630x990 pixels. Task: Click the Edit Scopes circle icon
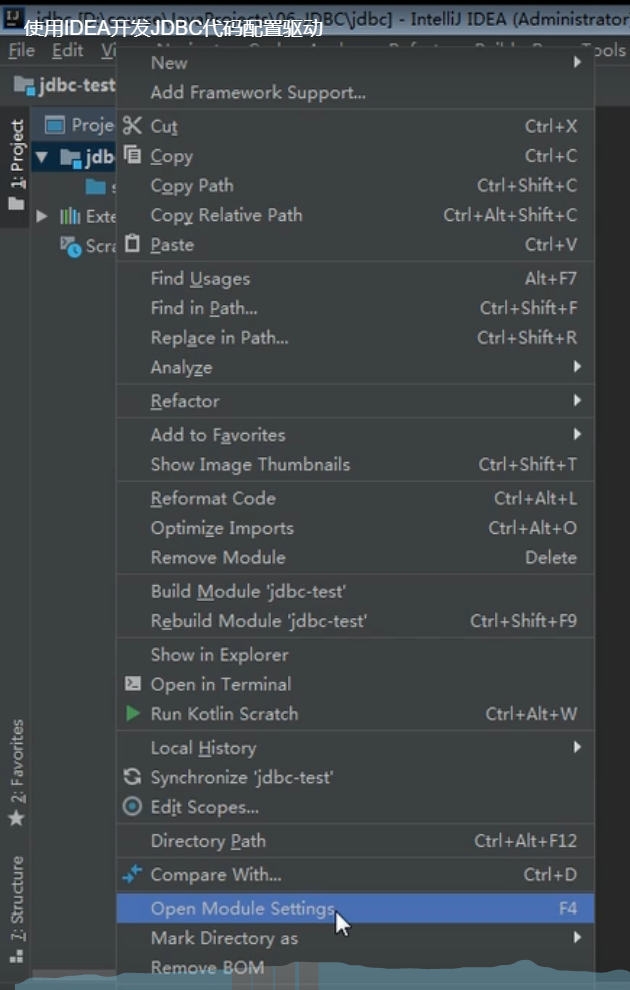tap(132, 806)
